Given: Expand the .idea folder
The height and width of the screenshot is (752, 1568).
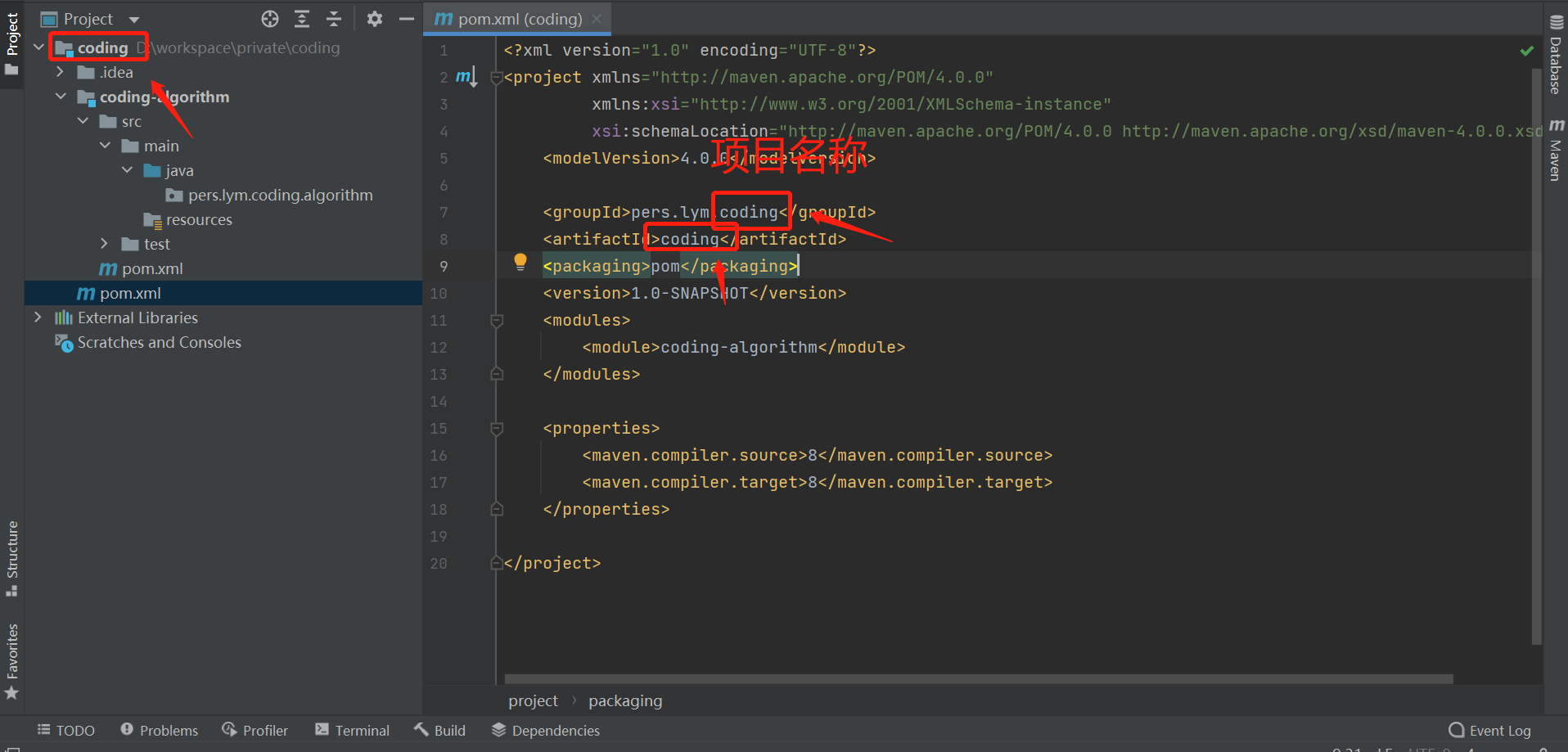Looking at the screenshot, I should pyautogui.click(x=60, y=72).
